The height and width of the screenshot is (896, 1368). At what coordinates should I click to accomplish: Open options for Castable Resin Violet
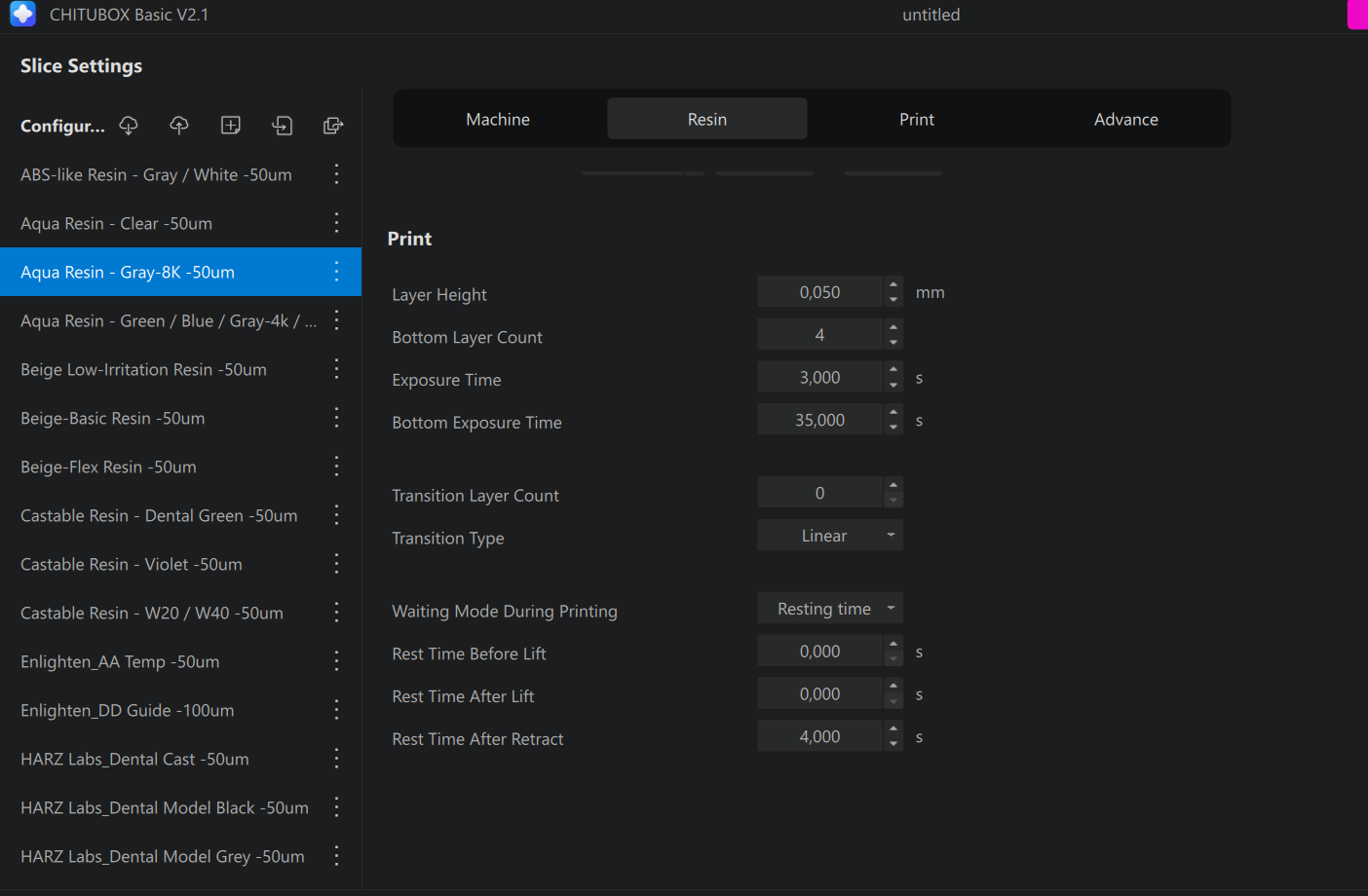point(336,564)
